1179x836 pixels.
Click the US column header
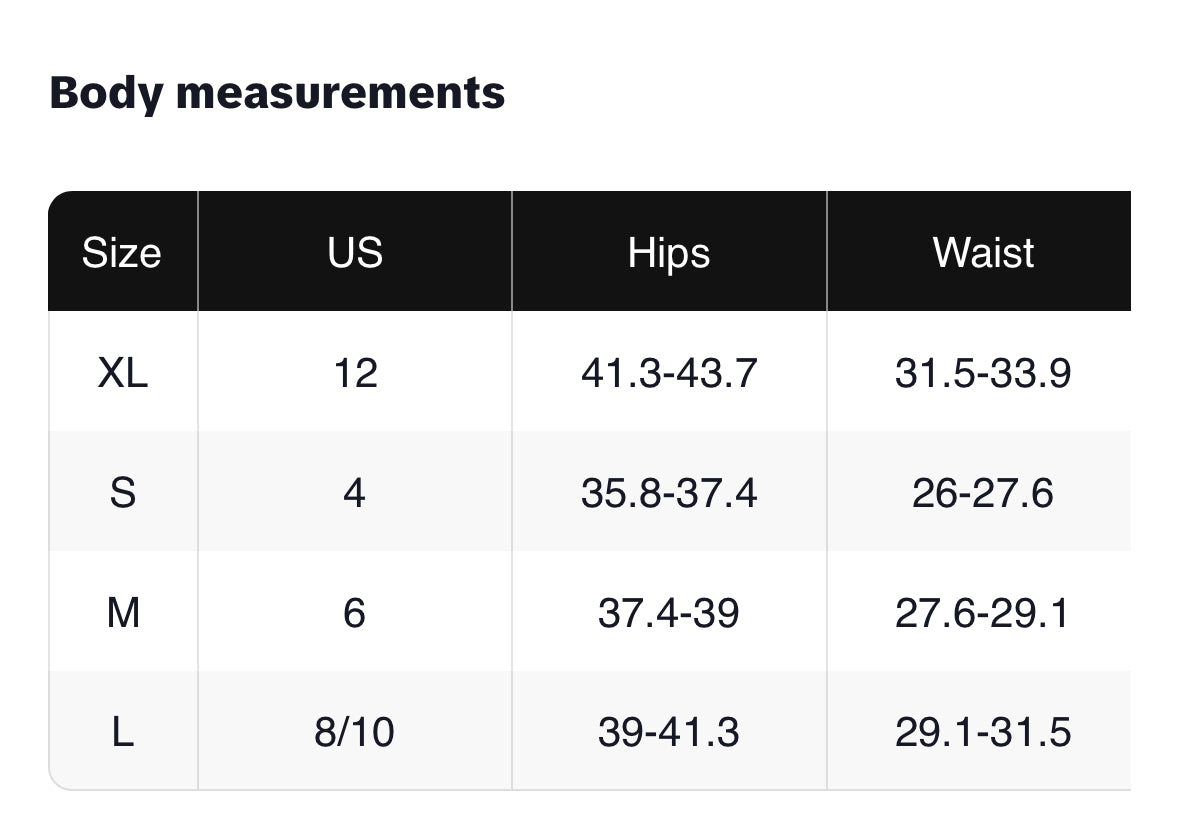pos(355,253)
